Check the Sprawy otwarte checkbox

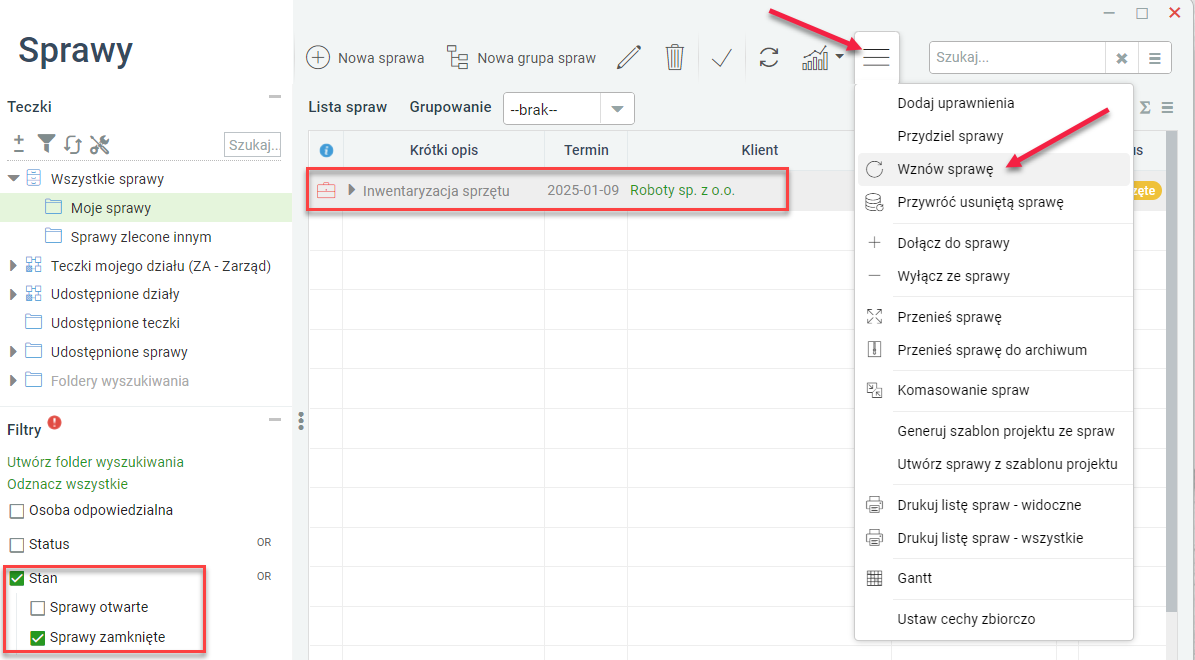coord(37,608)
